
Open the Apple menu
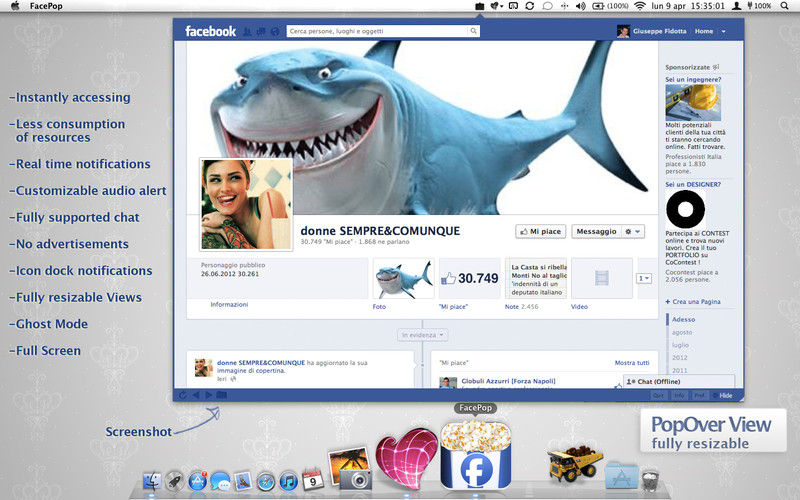pos(15,6)
